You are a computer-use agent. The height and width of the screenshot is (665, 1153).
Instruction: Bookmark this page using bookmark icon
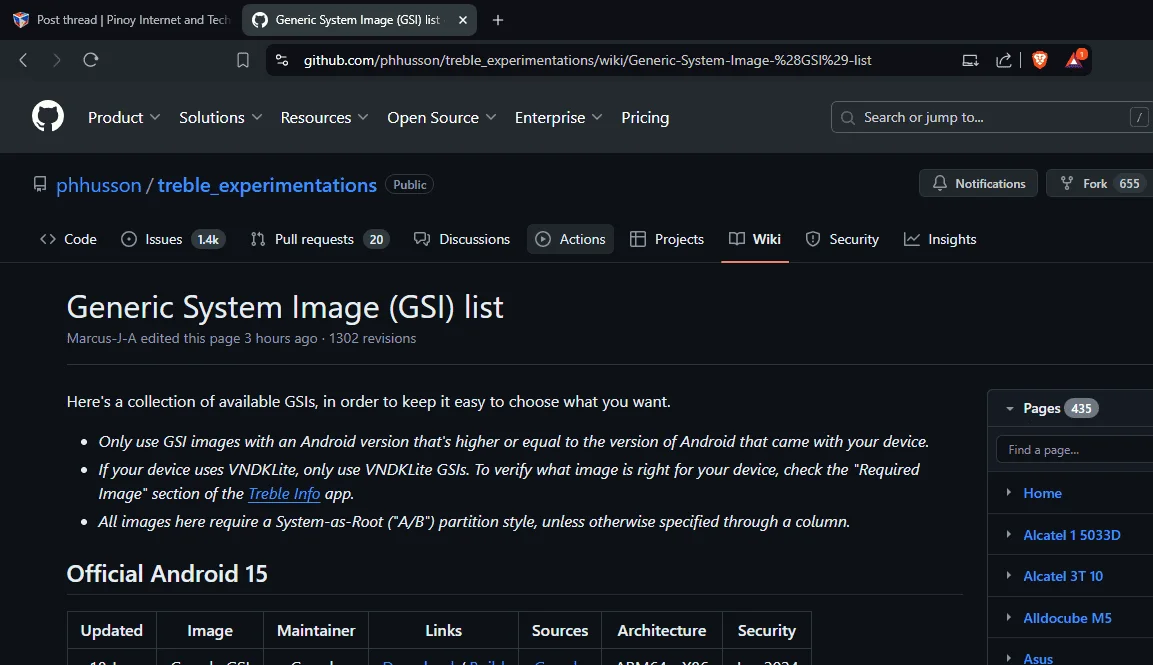tap(243, 60)
